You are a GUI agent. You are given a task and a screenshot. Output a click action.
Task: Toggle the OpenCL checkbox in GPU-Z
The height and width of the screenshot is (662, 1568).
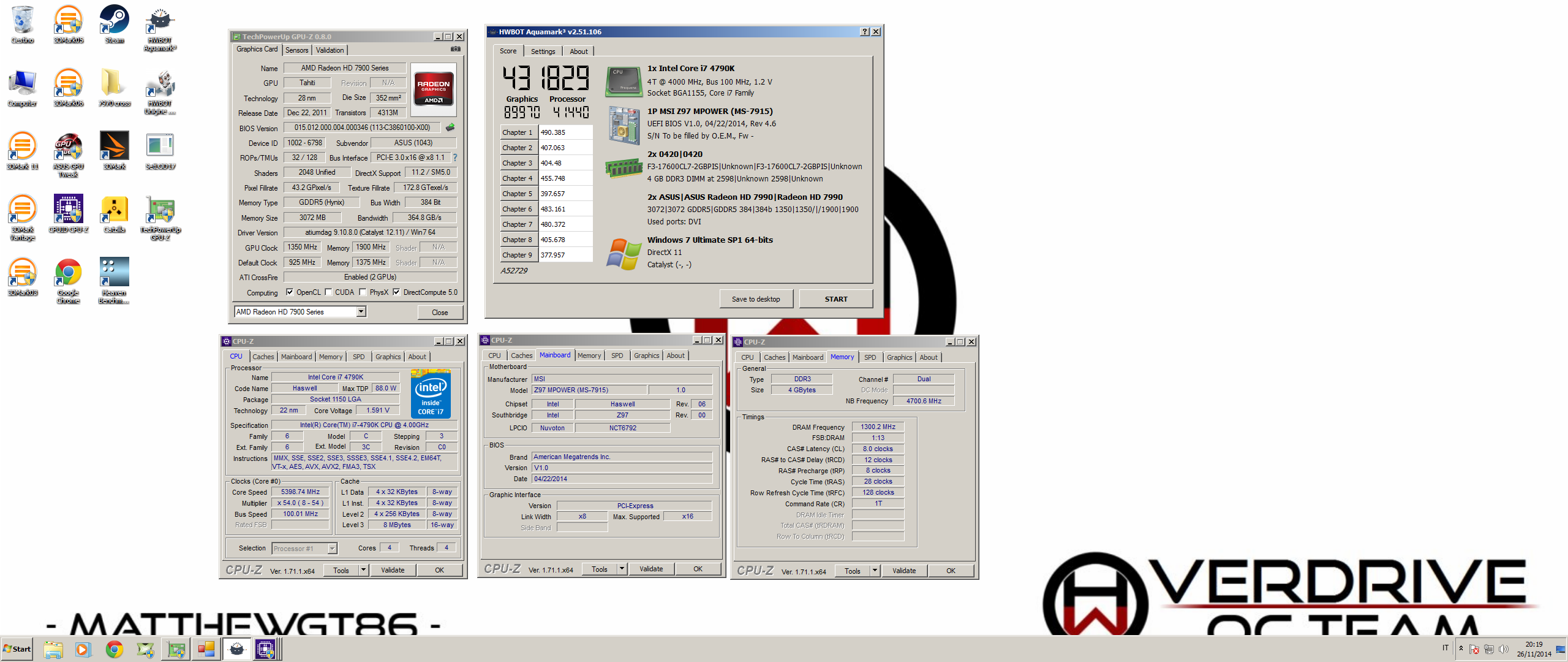click(289, 292)
